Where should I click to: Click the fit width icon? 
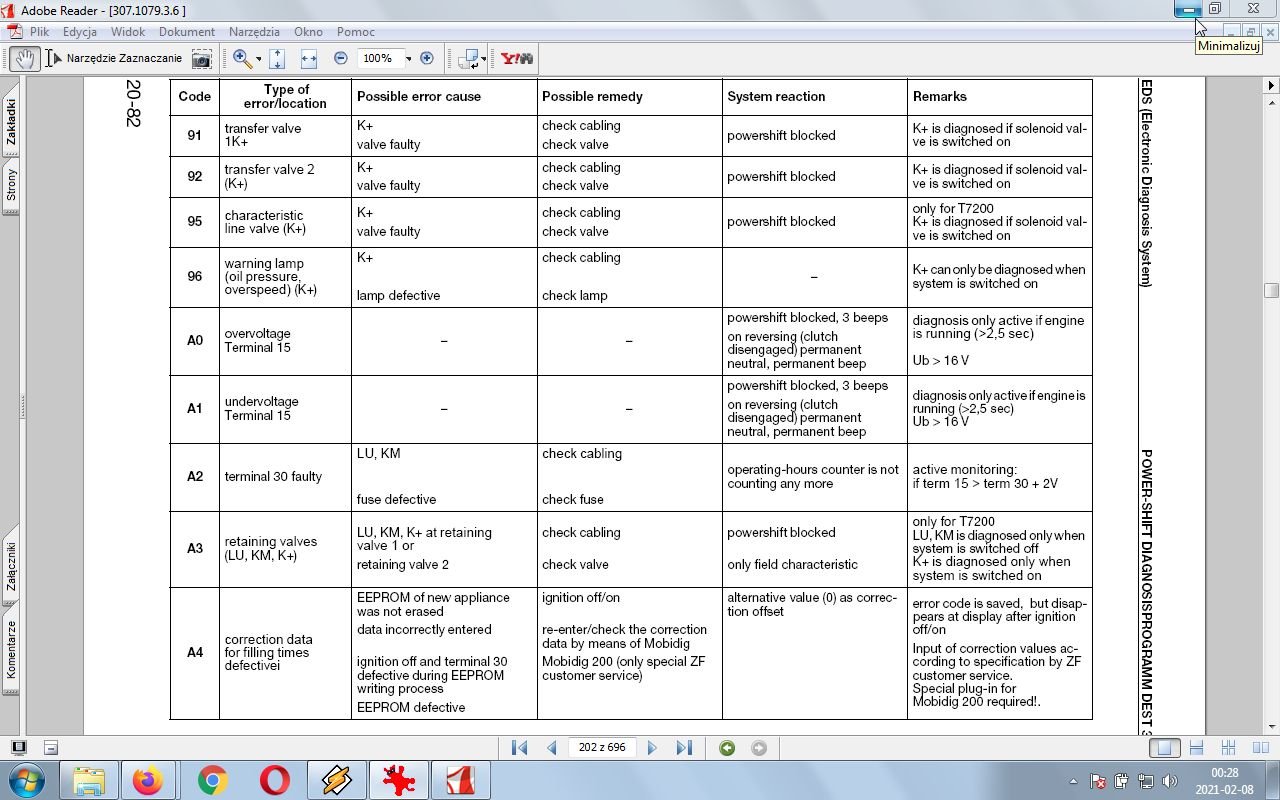coord(308,59)
